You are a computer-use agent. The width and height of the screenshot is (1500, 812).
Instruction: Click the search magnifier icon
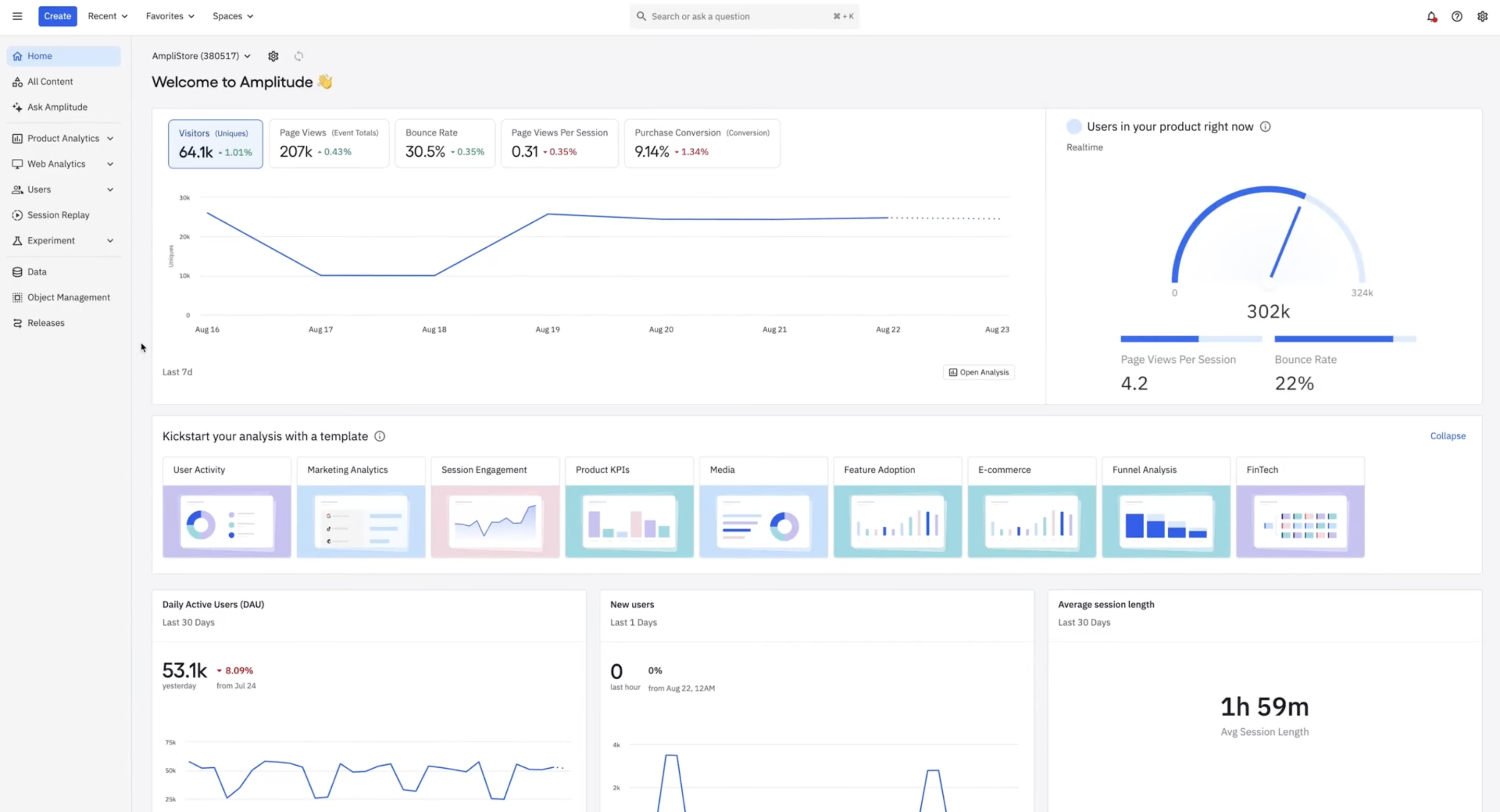point(641,16)
